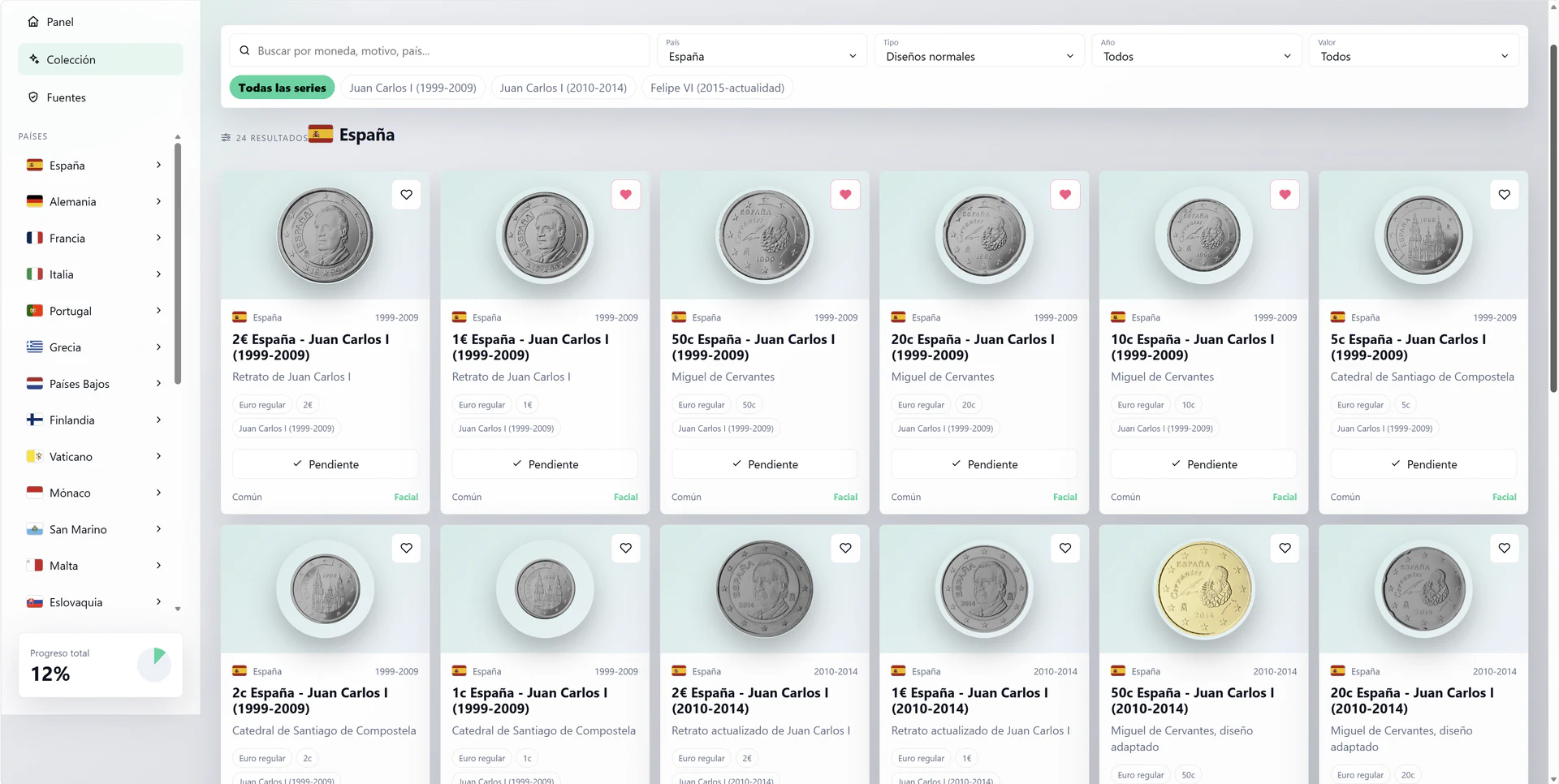The height and width of the screenshot is (784, 1559).
Task: Open the País dropdown
Action: pyautogui.click(x=762, y=50)
